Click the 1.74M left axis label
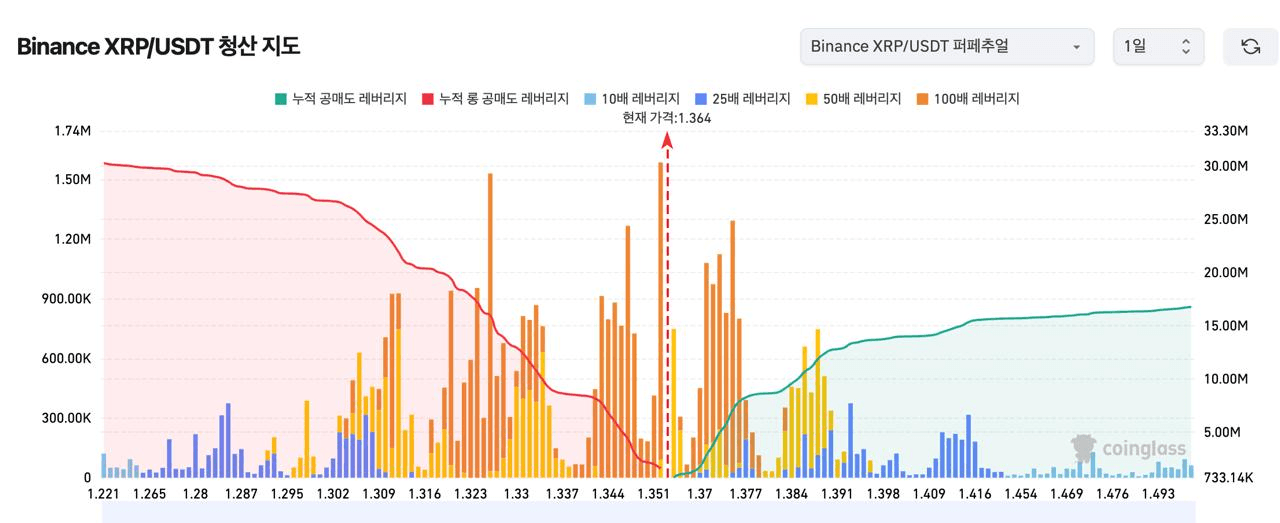 point(73,131)
